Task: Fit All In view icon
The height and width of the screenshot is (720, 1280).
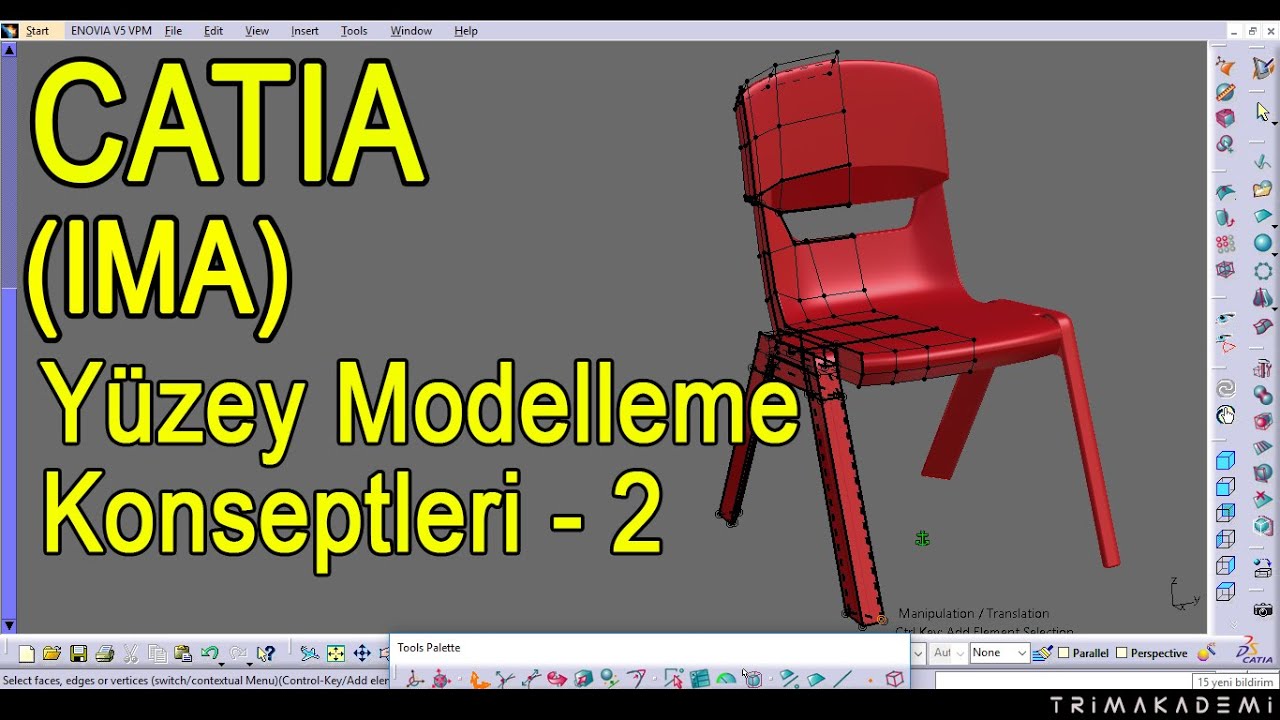Action: pyautogui.click(x=336, y=654)
